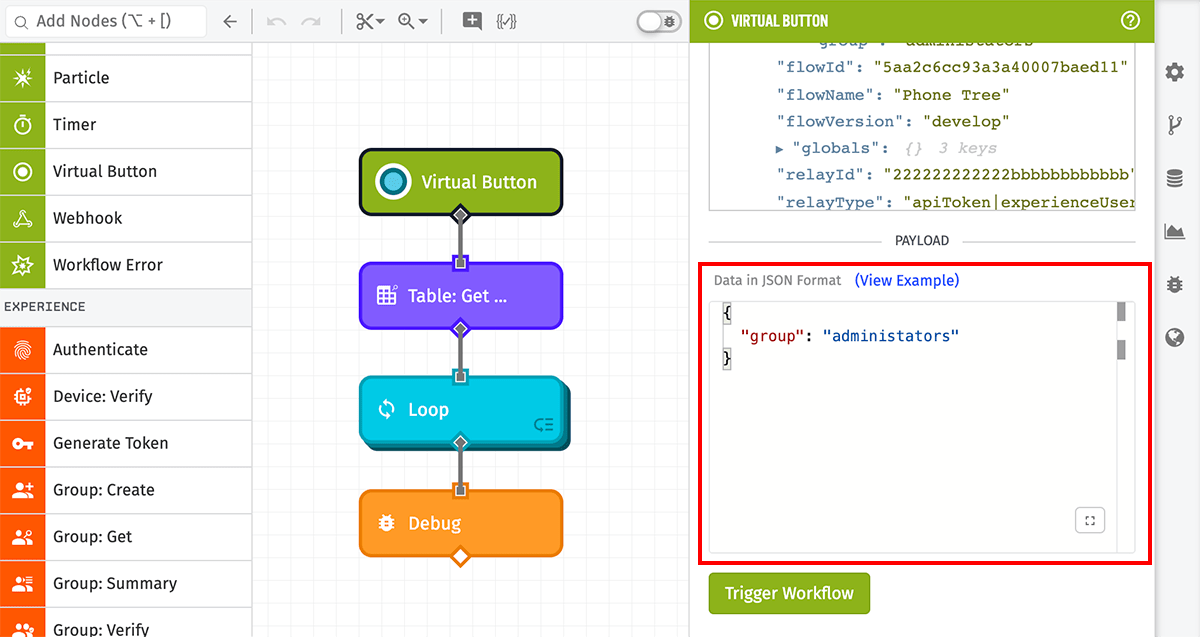Select the Group: Summary node
This screenshot has width=1200, height=637.
[125, 584]
